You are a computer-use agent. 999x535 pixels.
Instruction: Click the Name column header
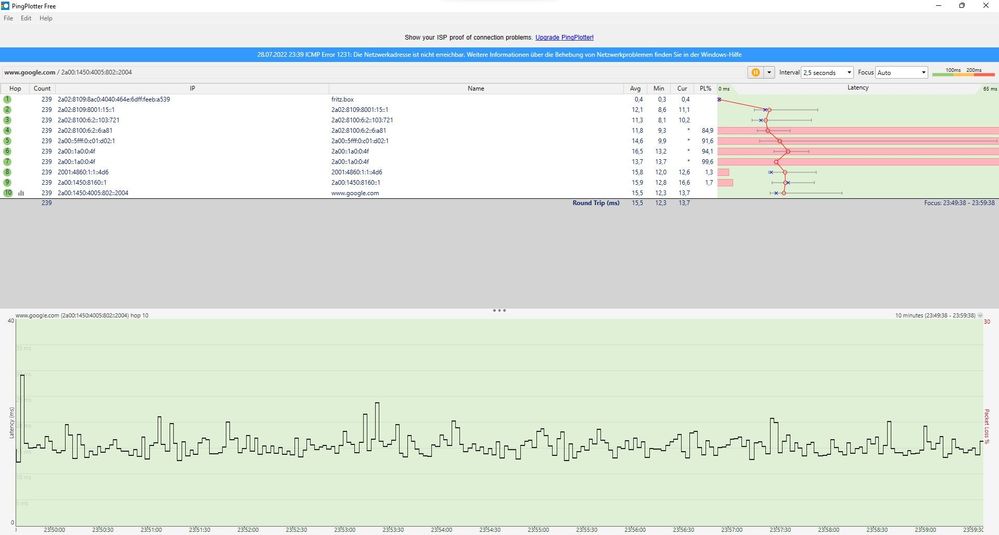coord(476,89)
